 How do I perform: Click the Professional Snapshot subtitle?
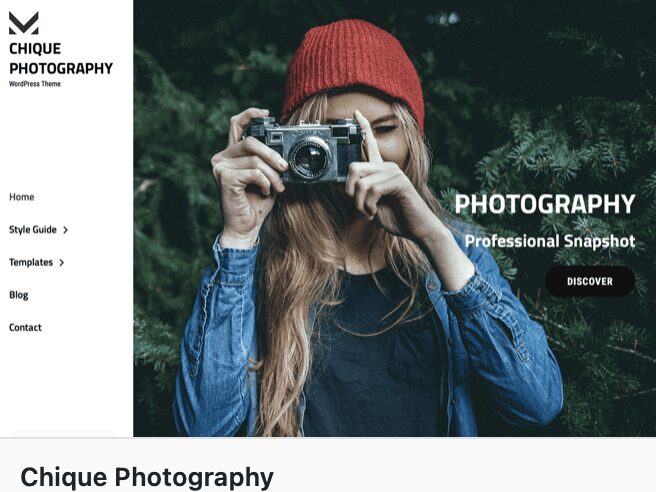(x=550, y=241)
